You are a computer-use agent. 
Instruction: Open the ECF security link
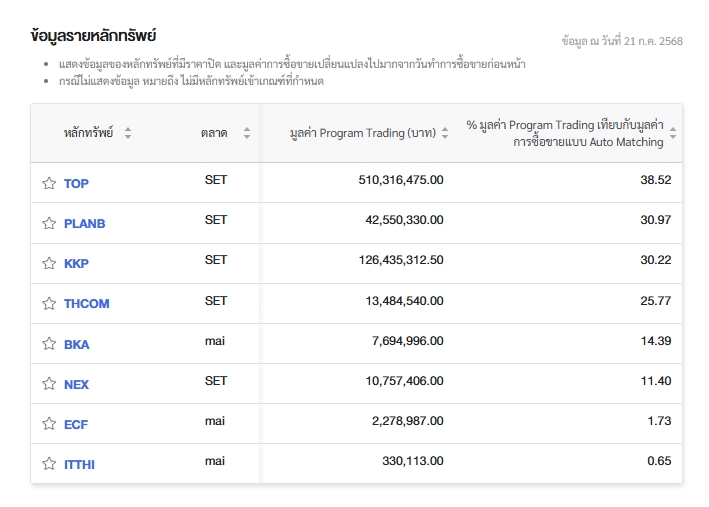tap(76, 425)
